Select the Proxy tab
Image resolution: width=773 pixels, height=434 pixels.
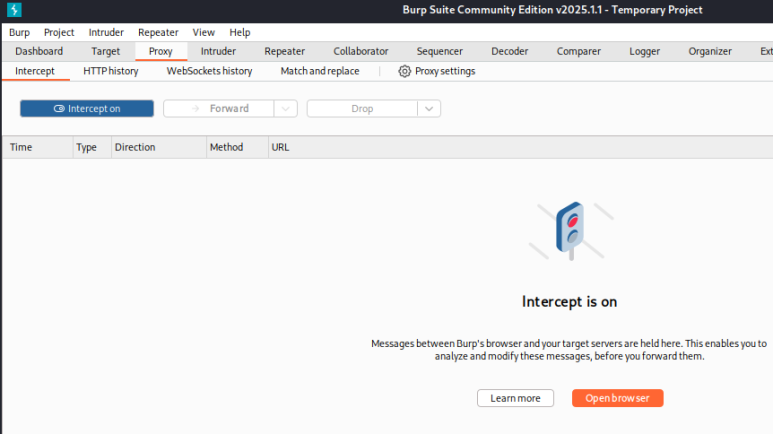pyautogui.click(x=161, y=51)
